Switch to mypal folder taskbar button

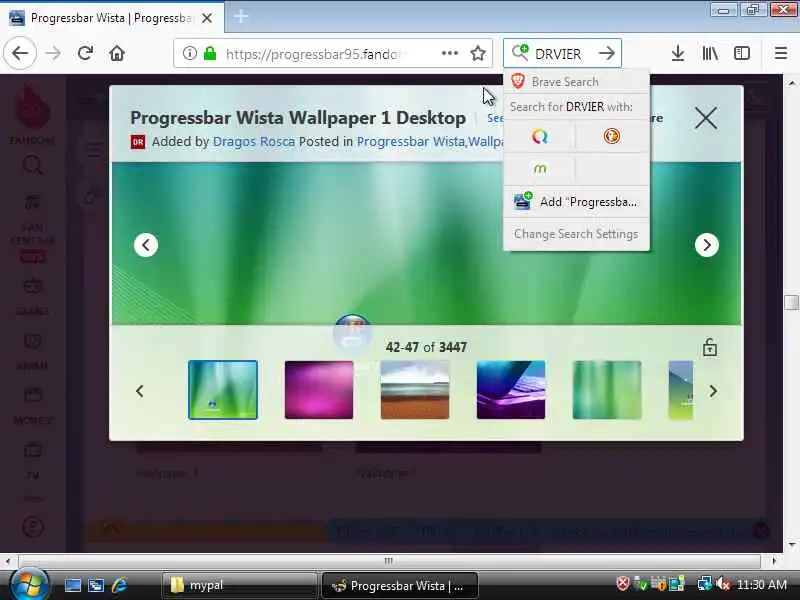(x=239, y=585)
